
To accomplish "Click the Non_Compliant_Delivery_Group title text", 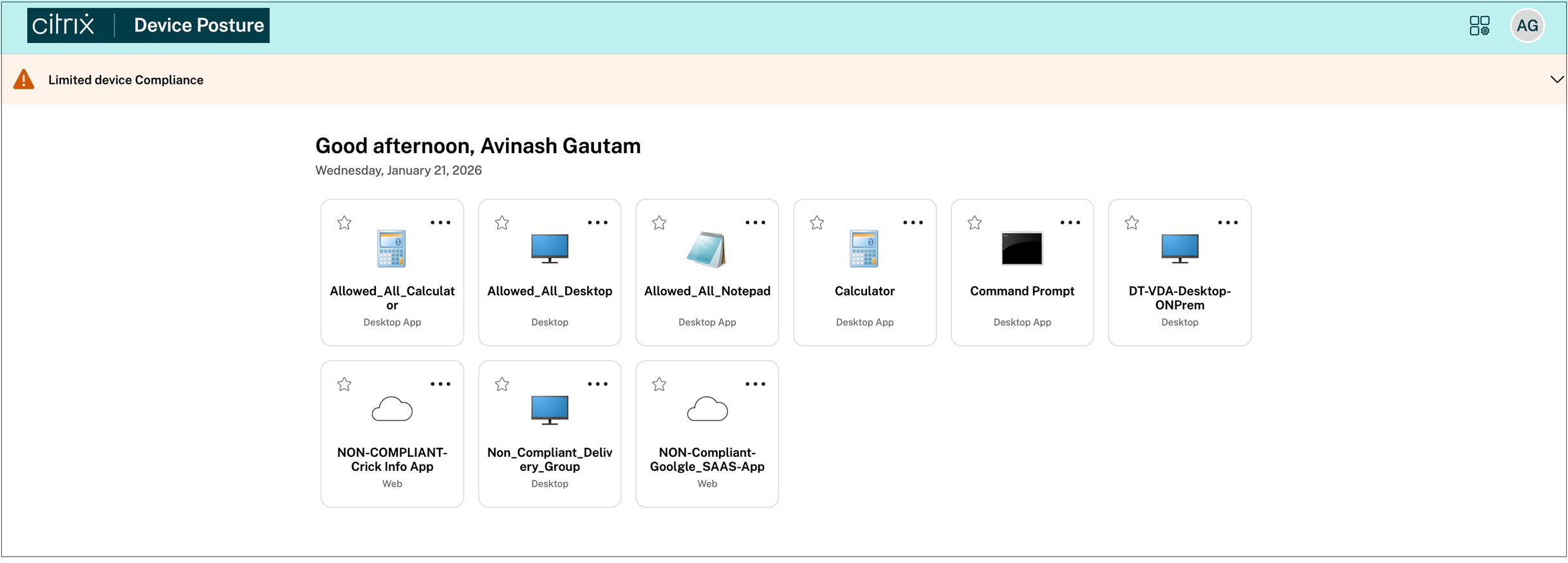I will coord(550,459).
